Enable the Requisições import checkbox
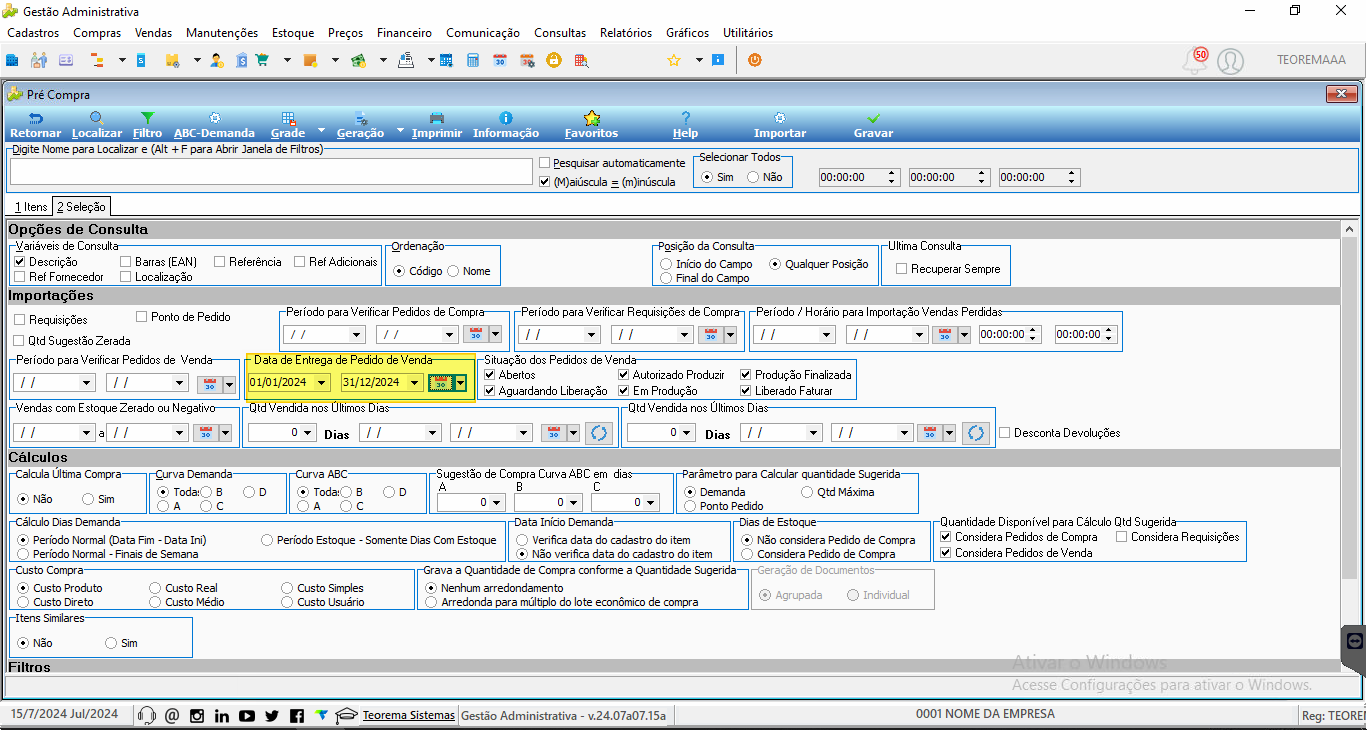Viewport: 1367px width, 730px height. point(20,320)
